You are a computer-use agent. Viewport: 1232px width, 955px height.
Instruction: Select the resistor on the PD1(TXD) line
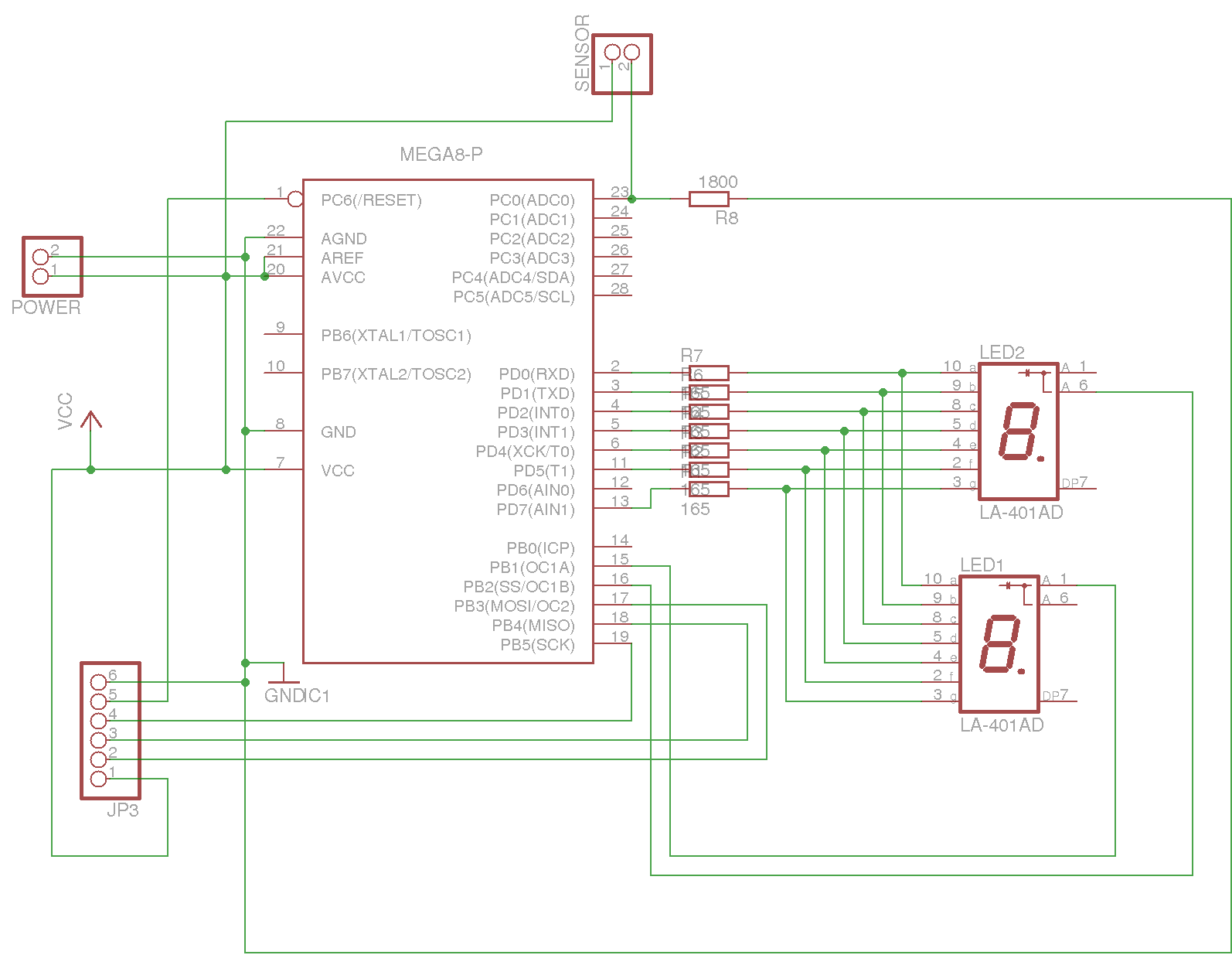pyautogui.click(x=709, y=393)
